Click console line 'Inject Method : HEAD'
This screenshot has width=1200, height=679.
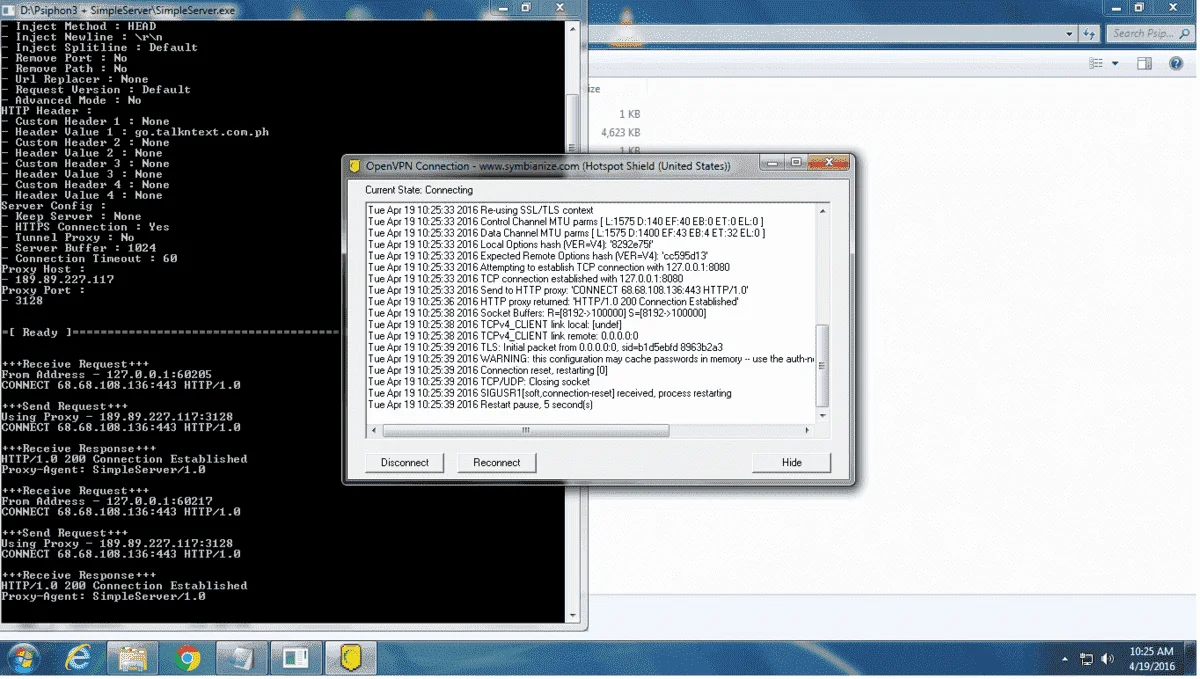pos(79,27)
